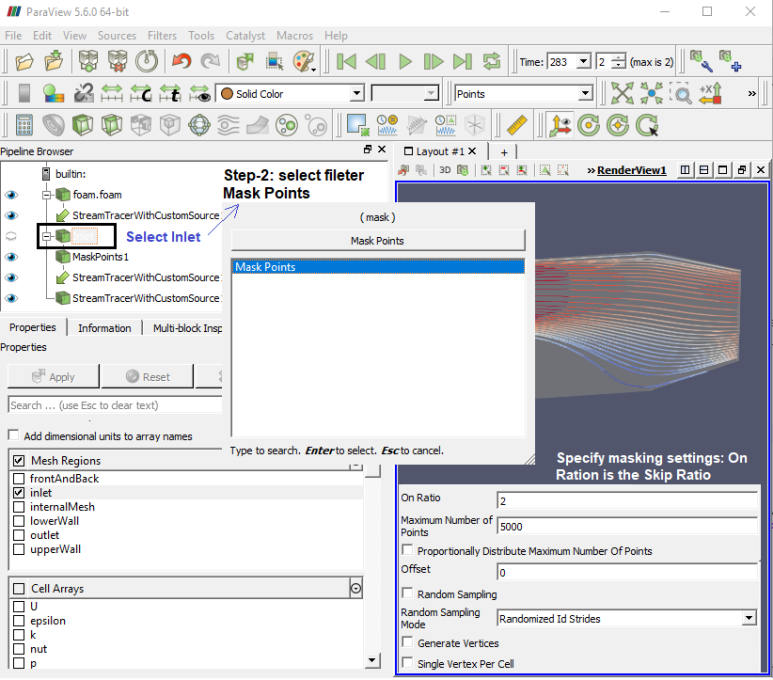Open the Sources menu
Image resolution: width=773 pixels, height=680 pixels.
pos(116,36)
